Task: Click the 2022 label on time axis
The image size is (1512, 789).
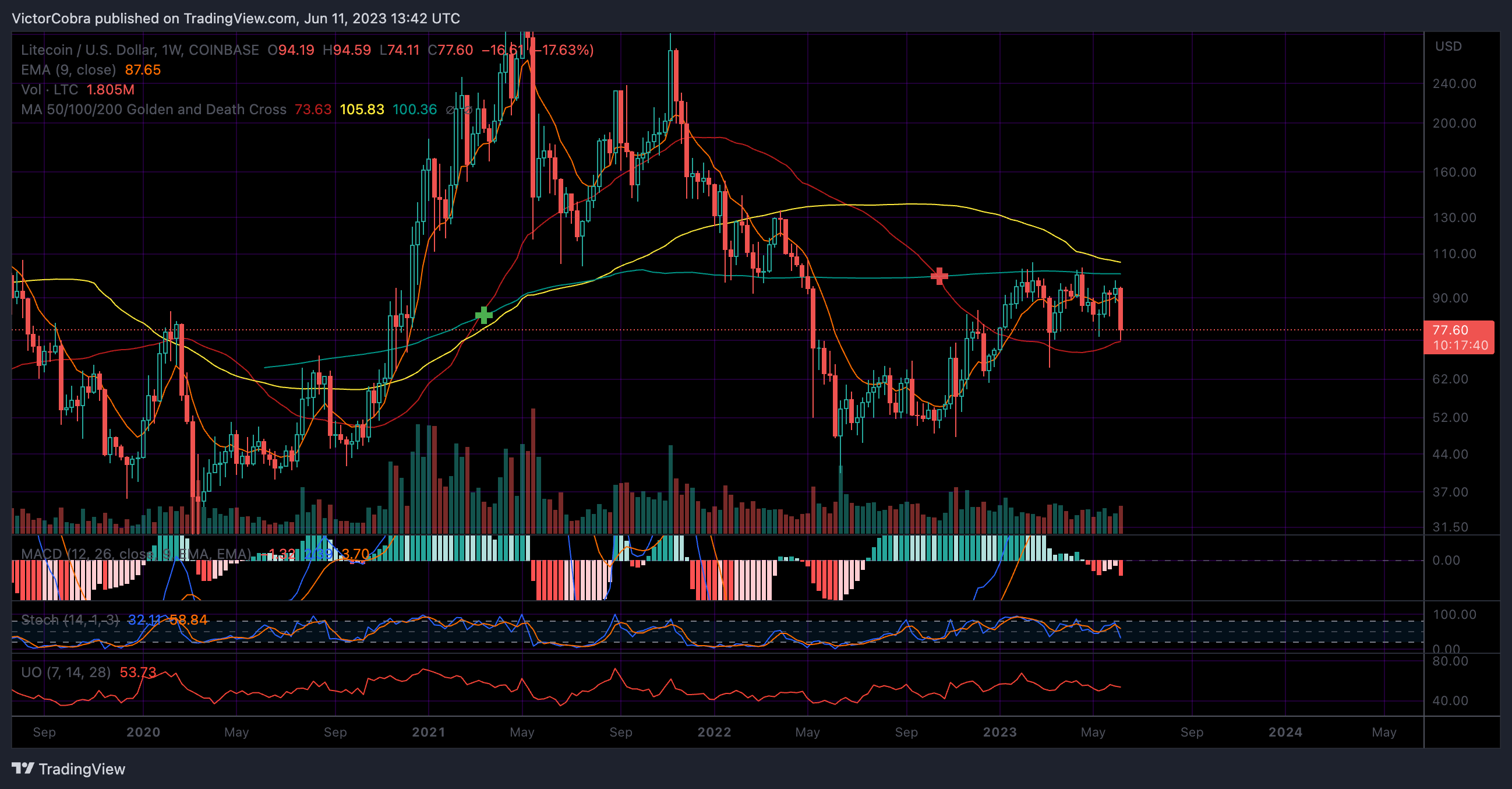Action: point(714,732)
